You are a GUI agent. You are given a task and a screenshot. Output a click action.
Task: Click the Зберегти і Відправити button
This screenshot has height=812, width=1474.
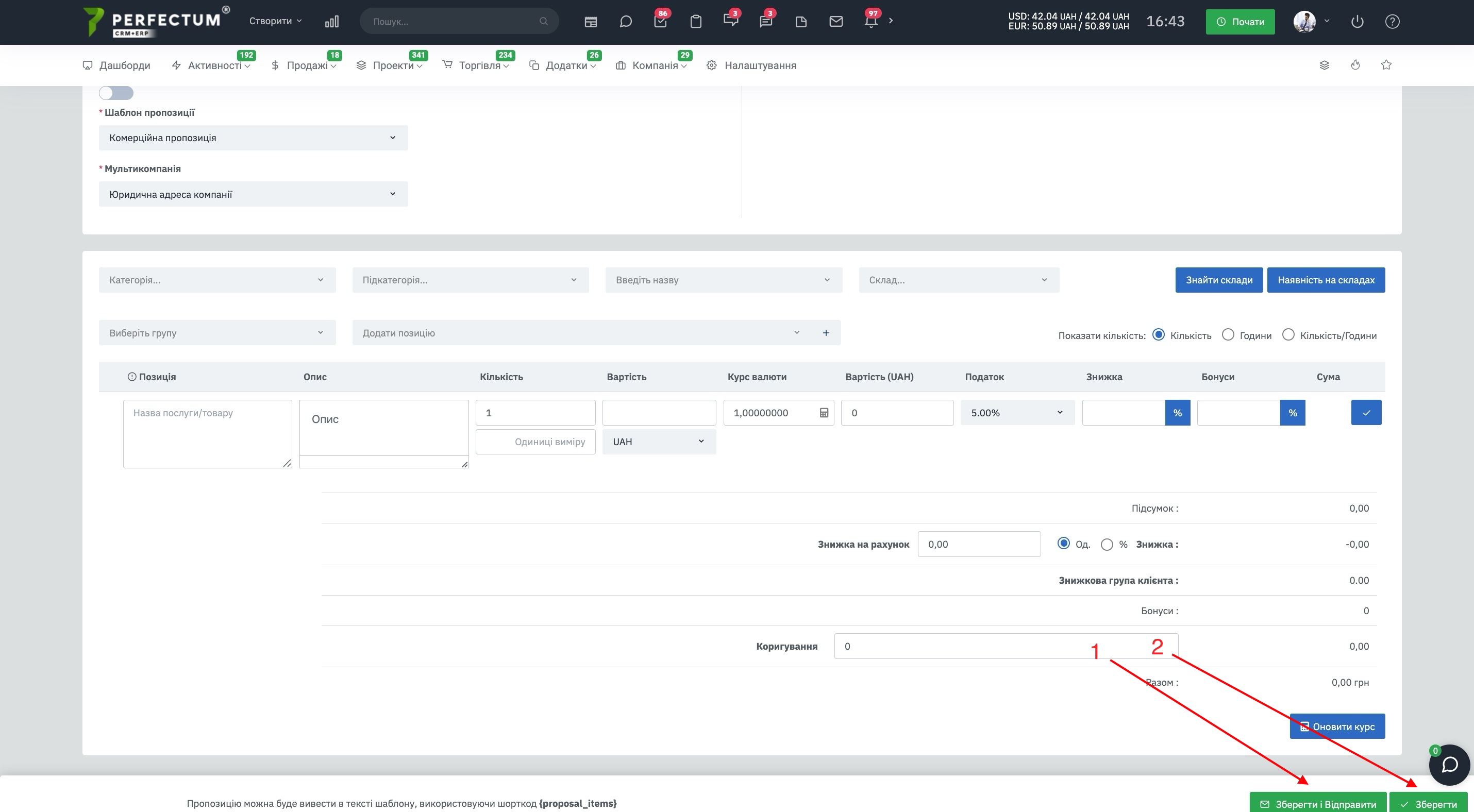tap(1318, 803)
